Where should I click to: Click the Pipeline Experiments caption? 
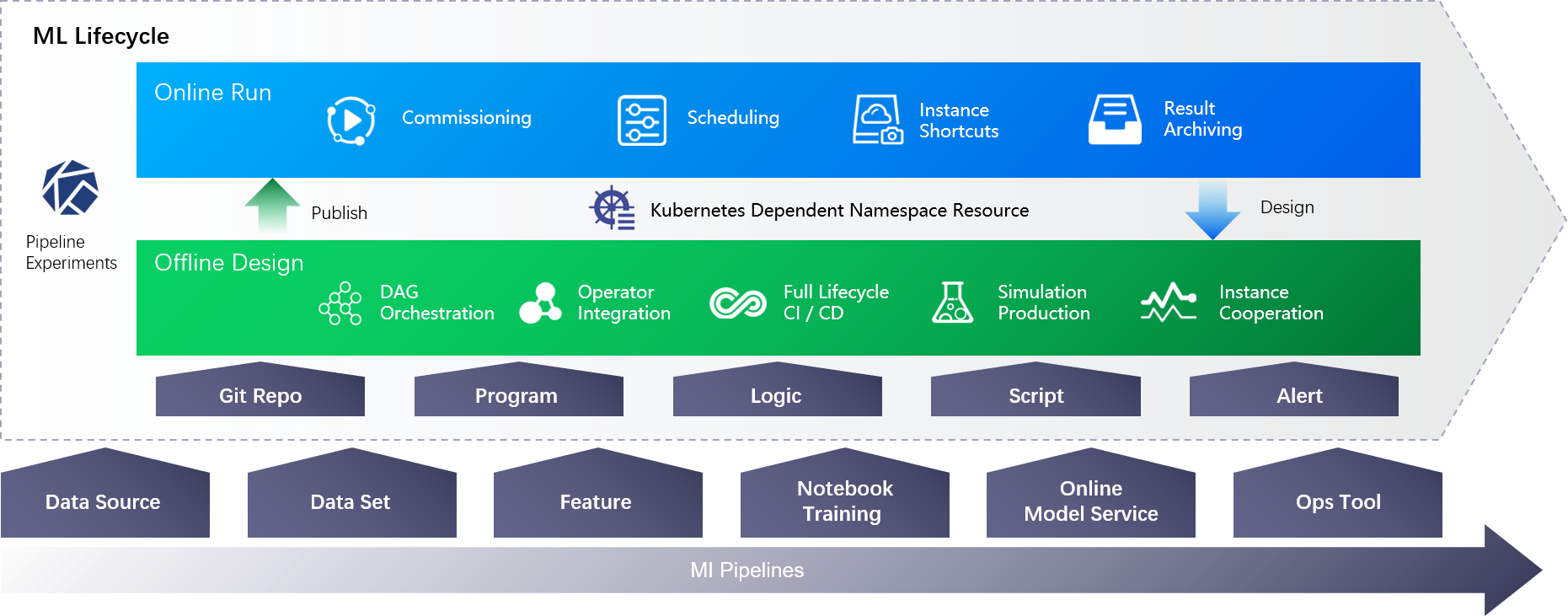click(72, 253)
